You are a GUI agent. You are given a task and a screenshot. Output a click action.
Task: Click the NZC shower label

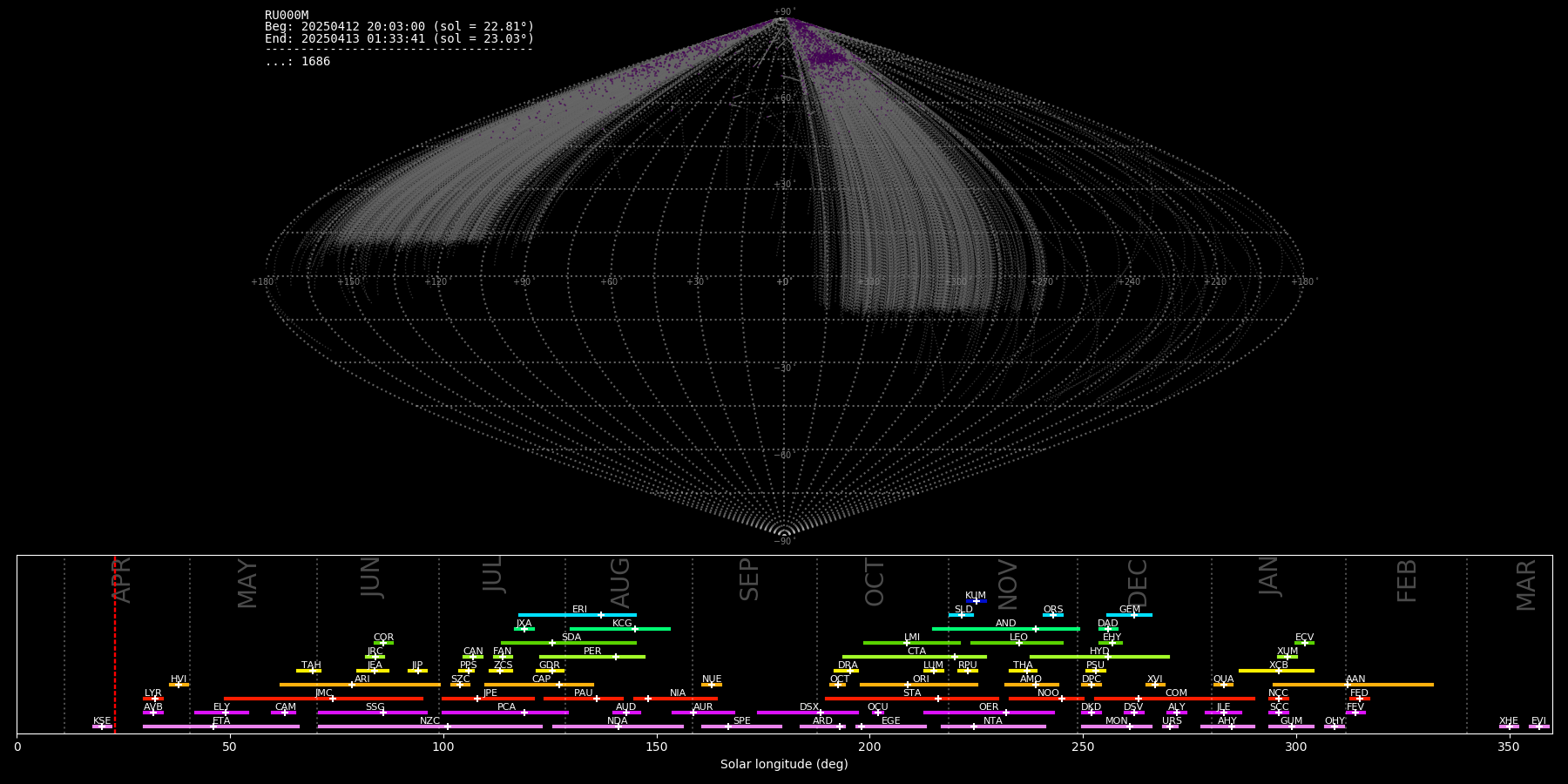(x=430, y=720)
